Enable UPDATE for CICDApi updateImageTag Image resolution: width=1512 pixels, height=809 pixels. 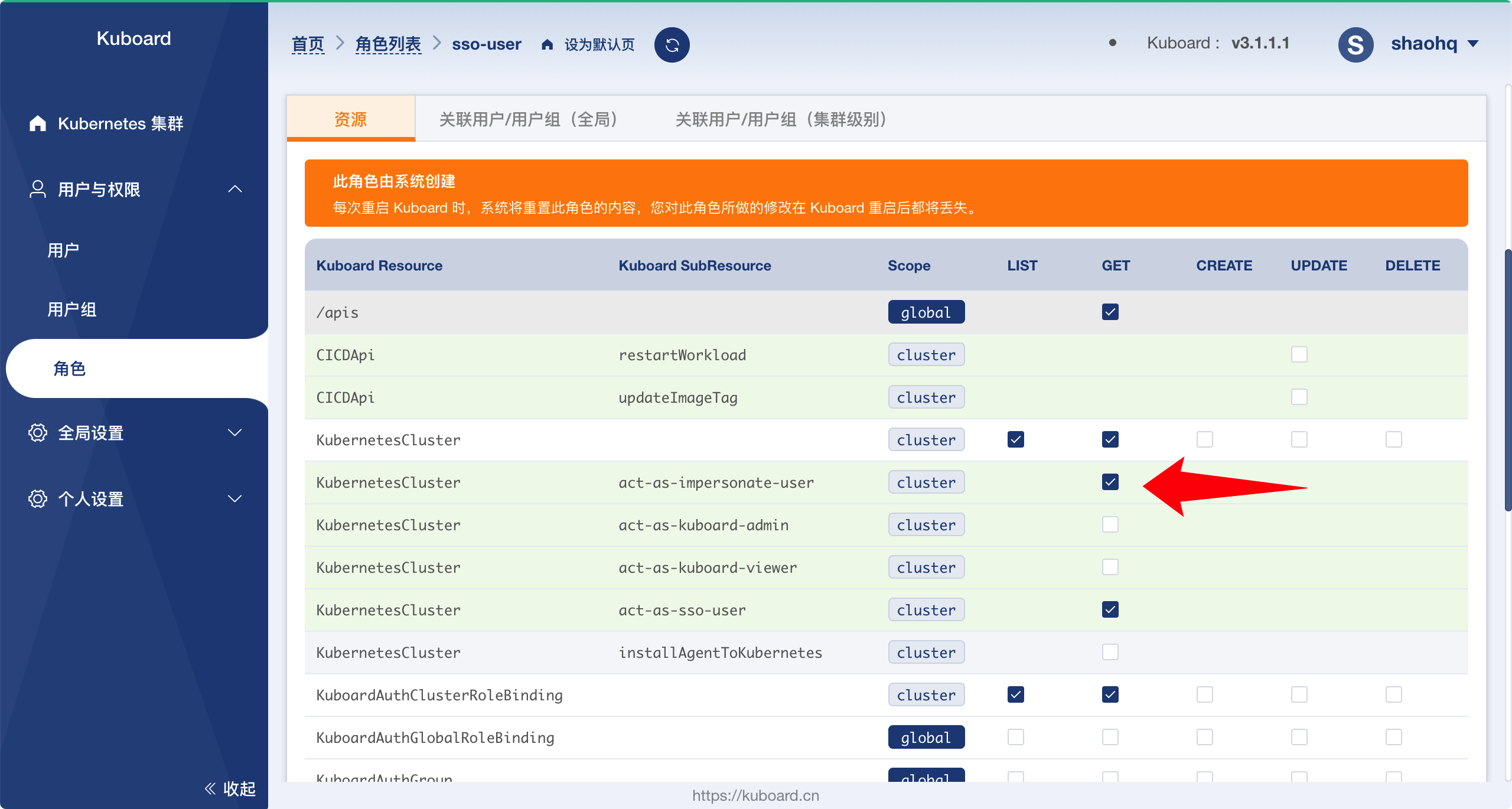click(1299, 397)
